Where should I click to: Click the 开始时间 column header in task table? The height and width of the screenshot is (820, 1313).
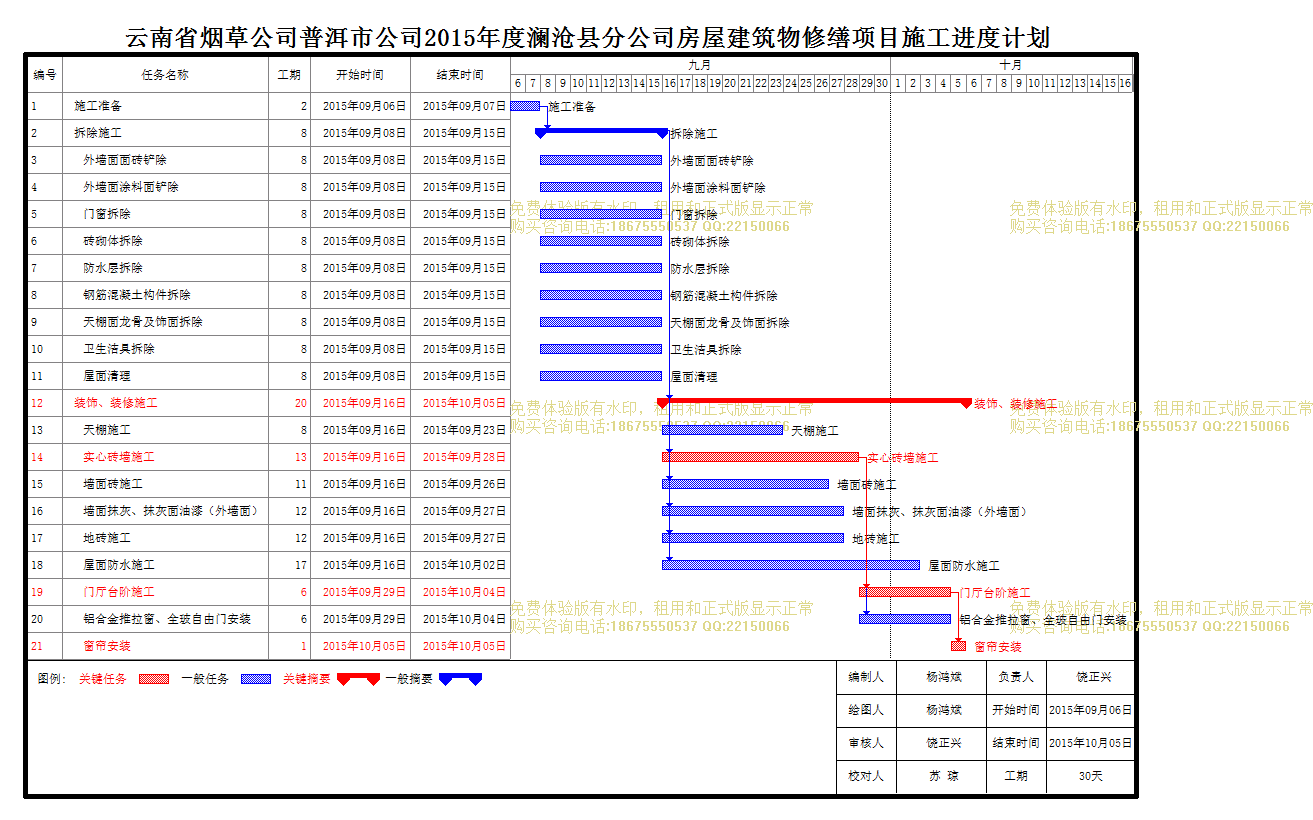tap(360, 75)
